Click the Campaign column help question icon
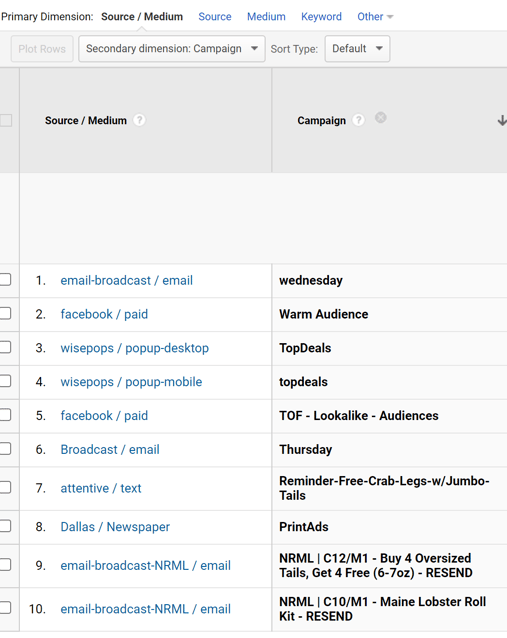507x638 pixels. [x=358, y=120]
